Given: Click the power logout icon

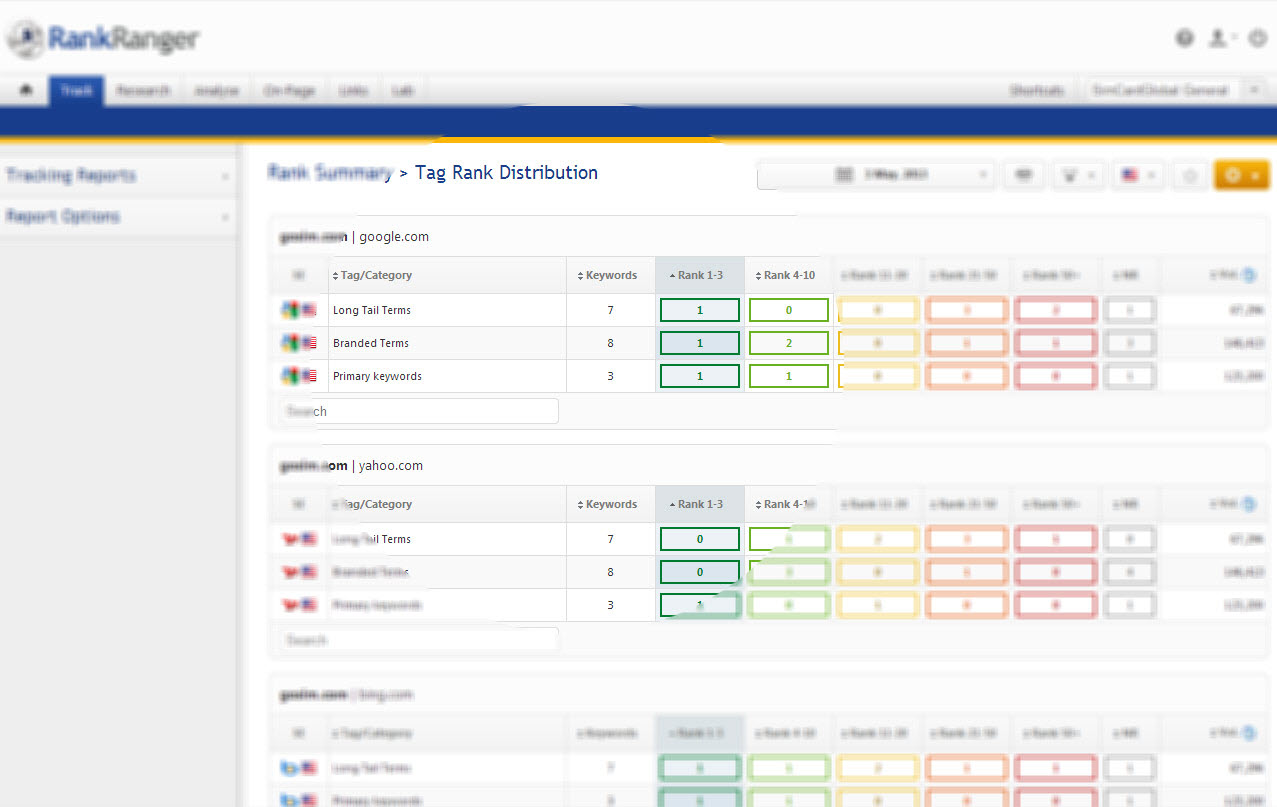Looking at the screenshot, I should (1257, 38).
